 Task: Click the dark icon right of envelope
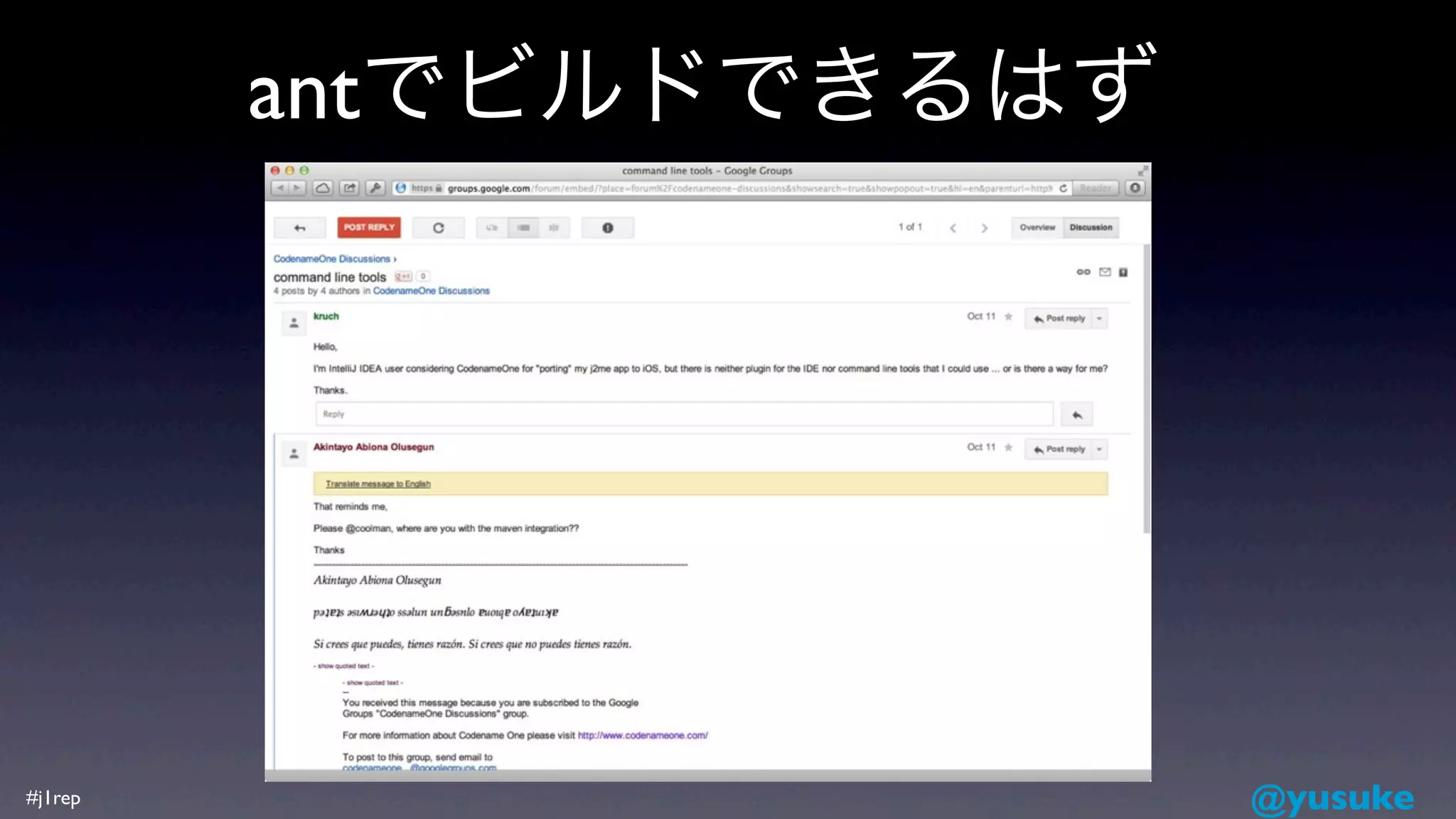tap(1123, 272)
